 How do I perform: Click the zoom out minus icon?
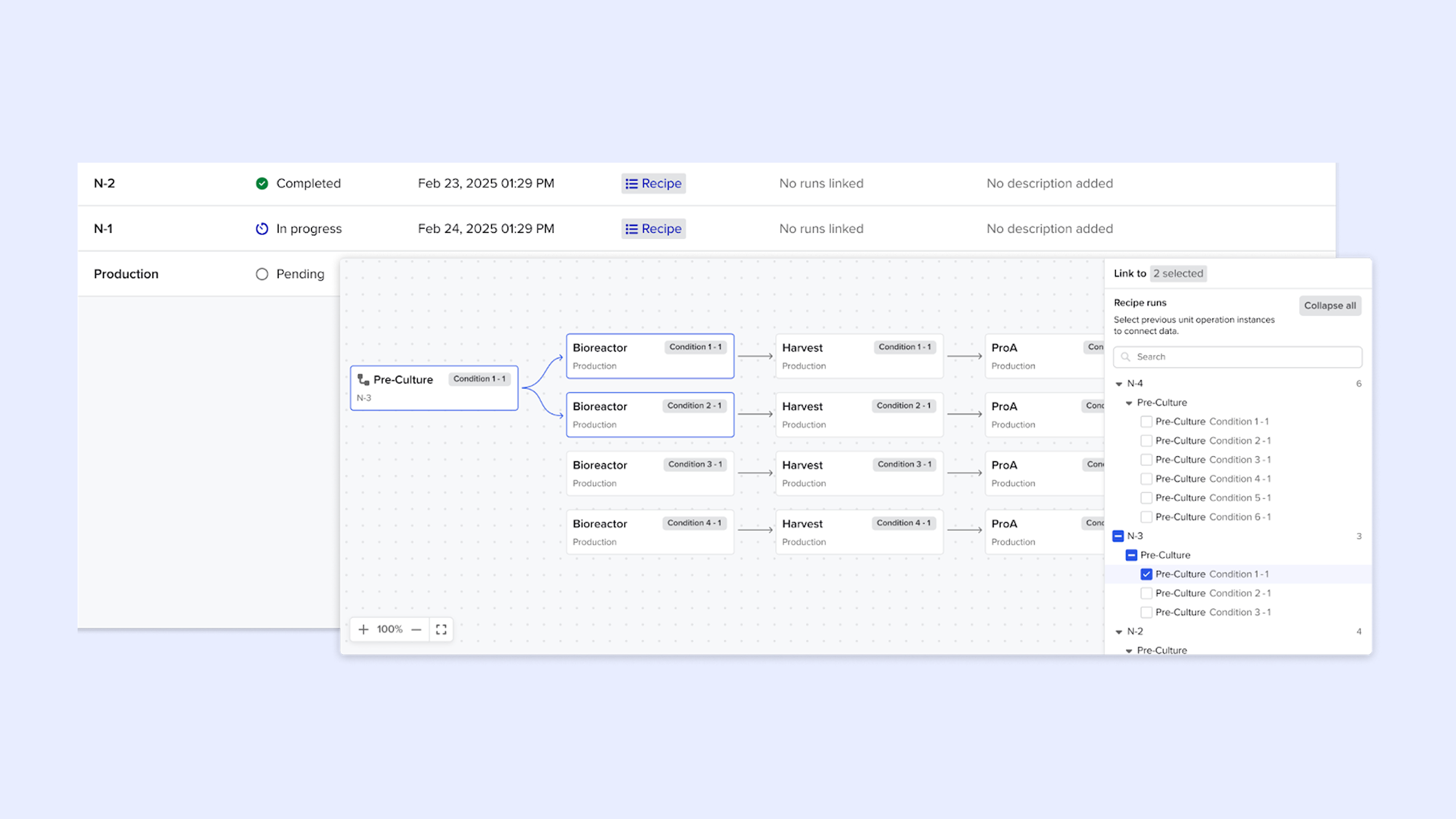(416, 629)
